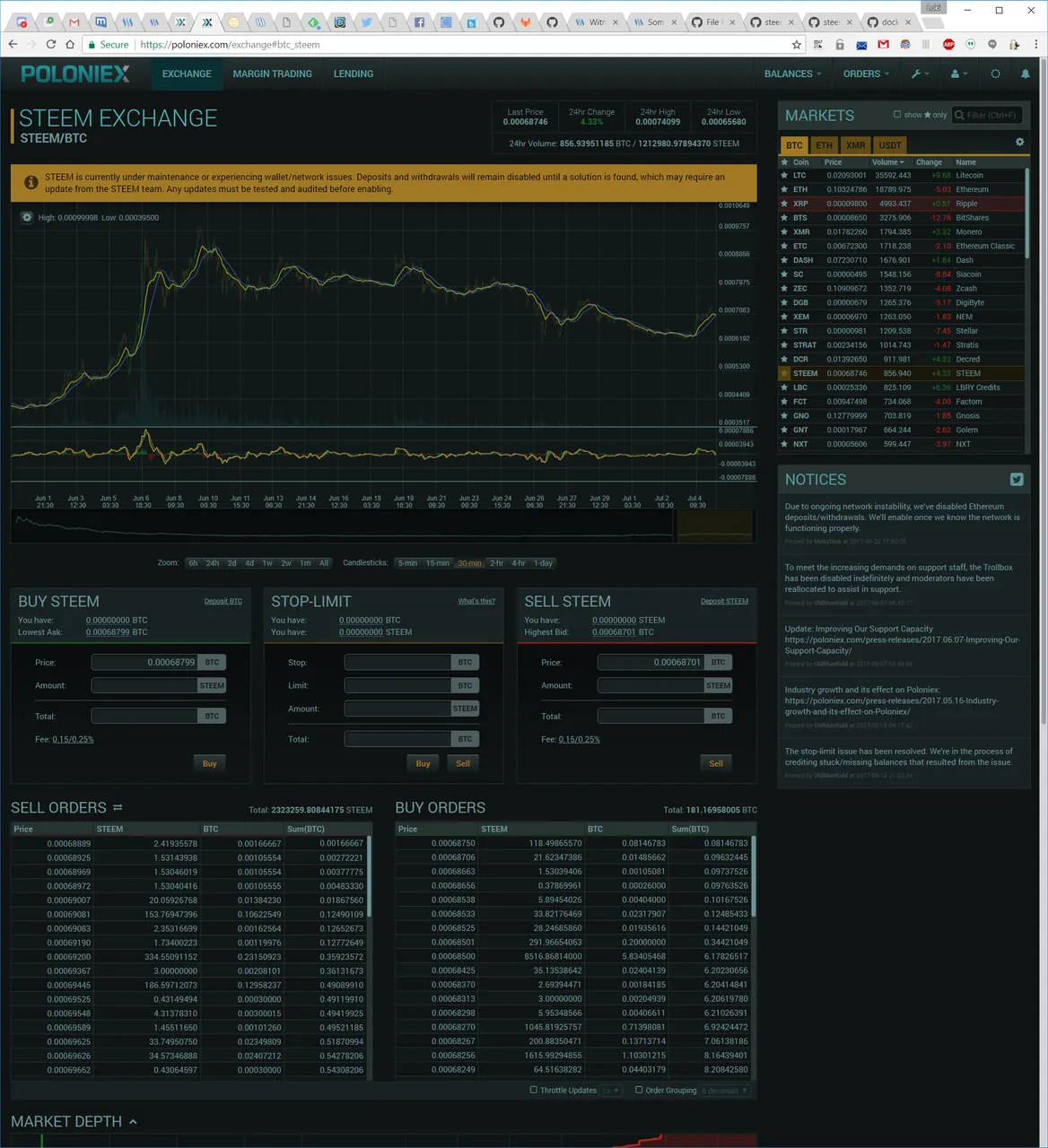Toggle the light/dark theme sun icon
Viewport: 1048px width, 1148px height.
click(x=995, y=74)
